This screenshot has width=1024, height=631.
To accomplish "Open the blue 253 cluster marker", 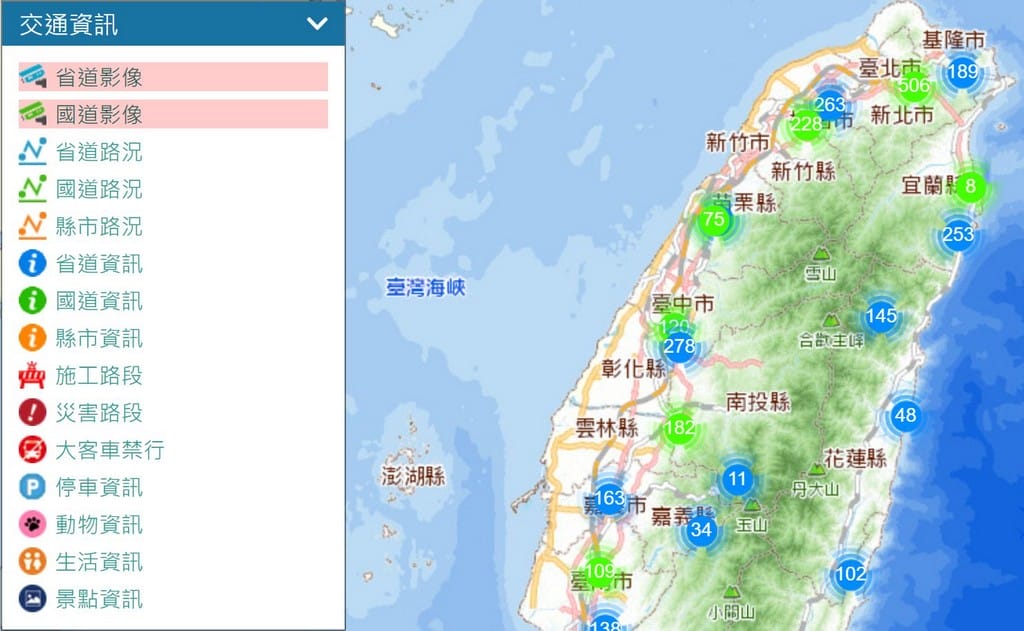I will point(958,235).
